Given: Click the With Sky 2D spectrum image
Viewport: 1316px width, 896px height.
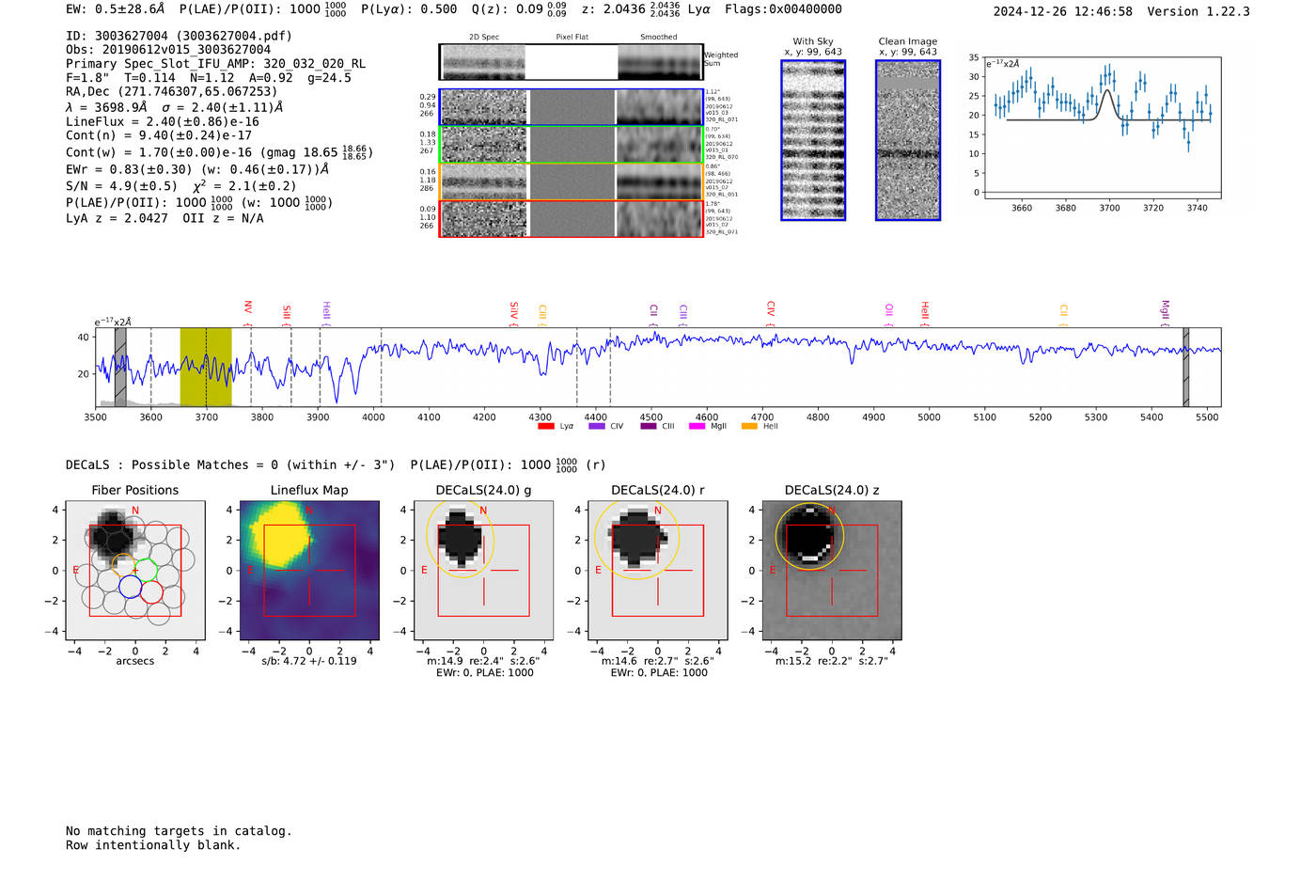Looking at the screenshot, I should (x=813, y=140).
